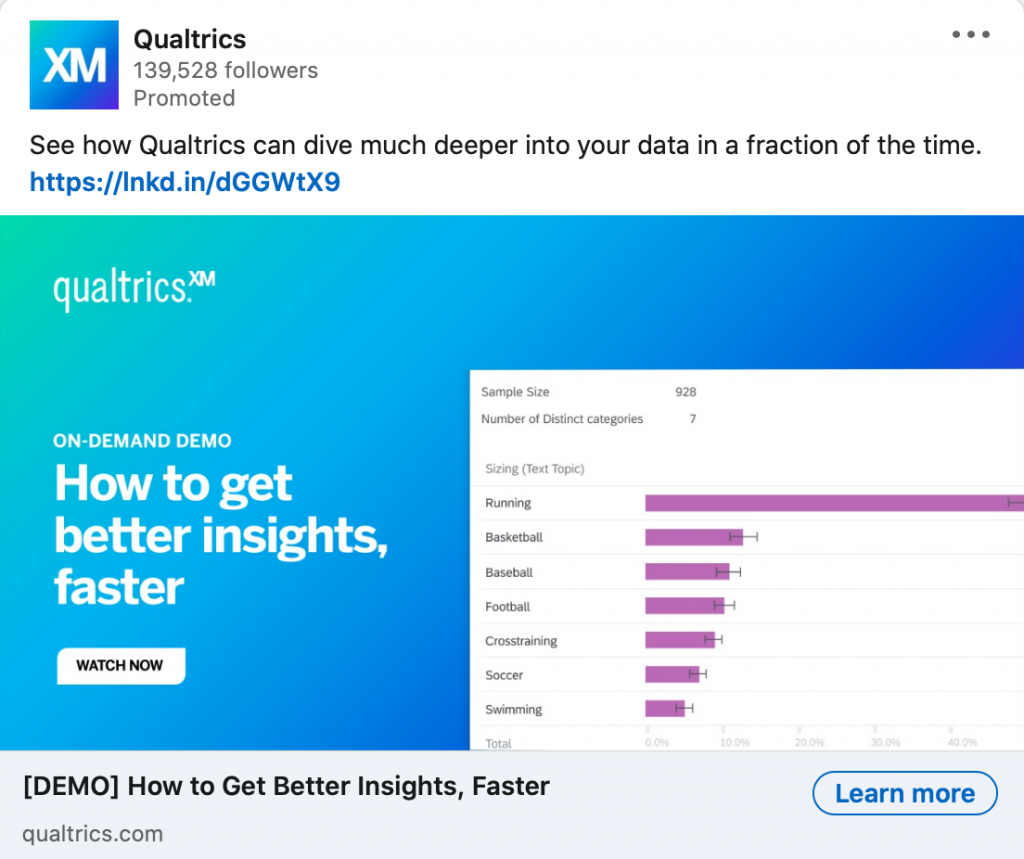Image resolution: width=1024 pixels, height=859 pixels.
Task: Click the Learn more button
Action: (904, 794)
